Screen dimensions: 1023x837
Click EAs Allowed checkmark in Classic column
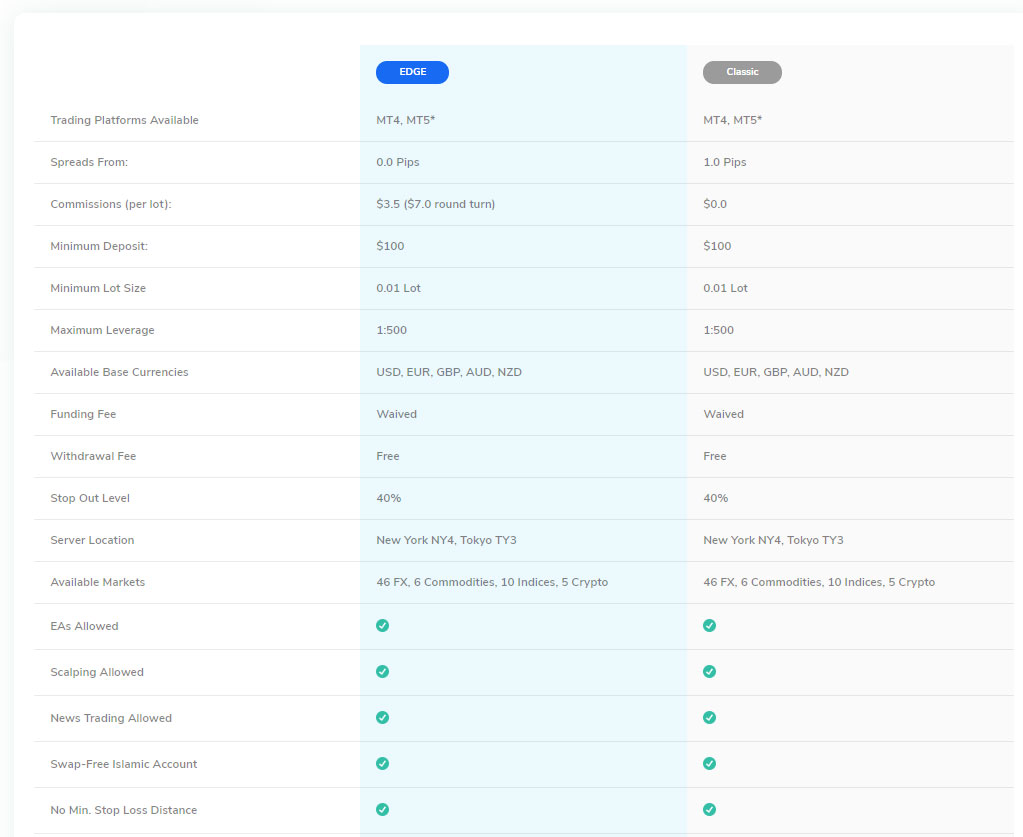[x=709, y=626]
